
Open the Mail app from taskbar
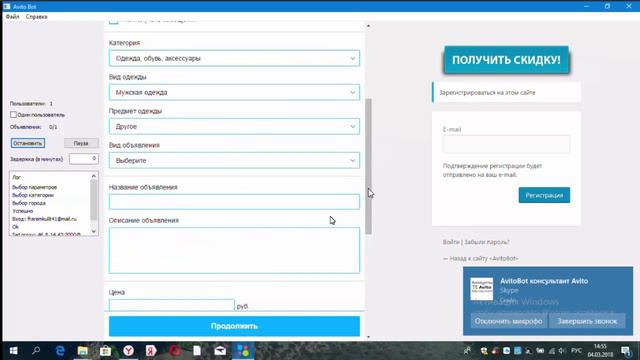(x=220, y=351)
